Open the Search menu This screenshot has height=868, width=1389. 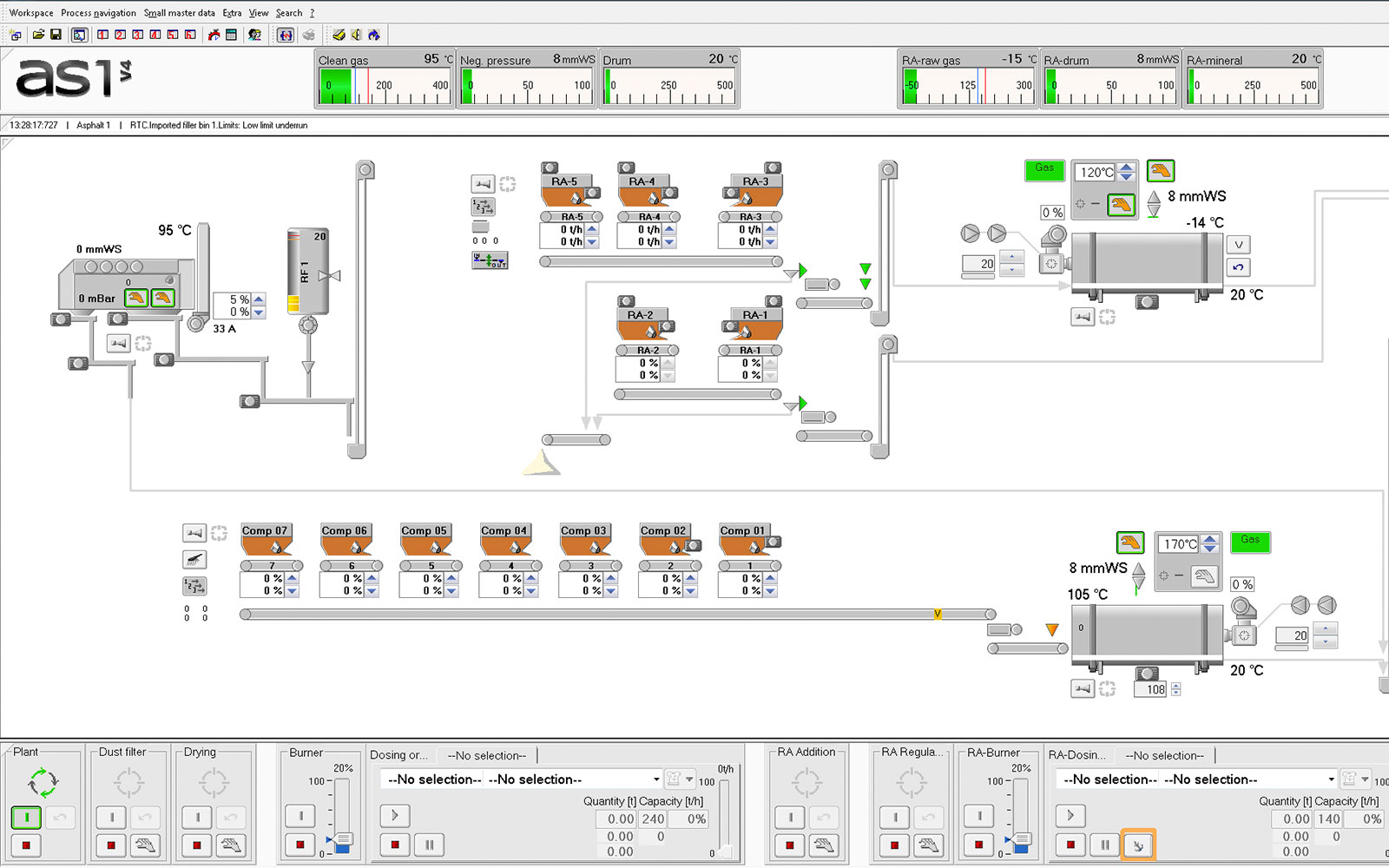click(x=289, y=13)
